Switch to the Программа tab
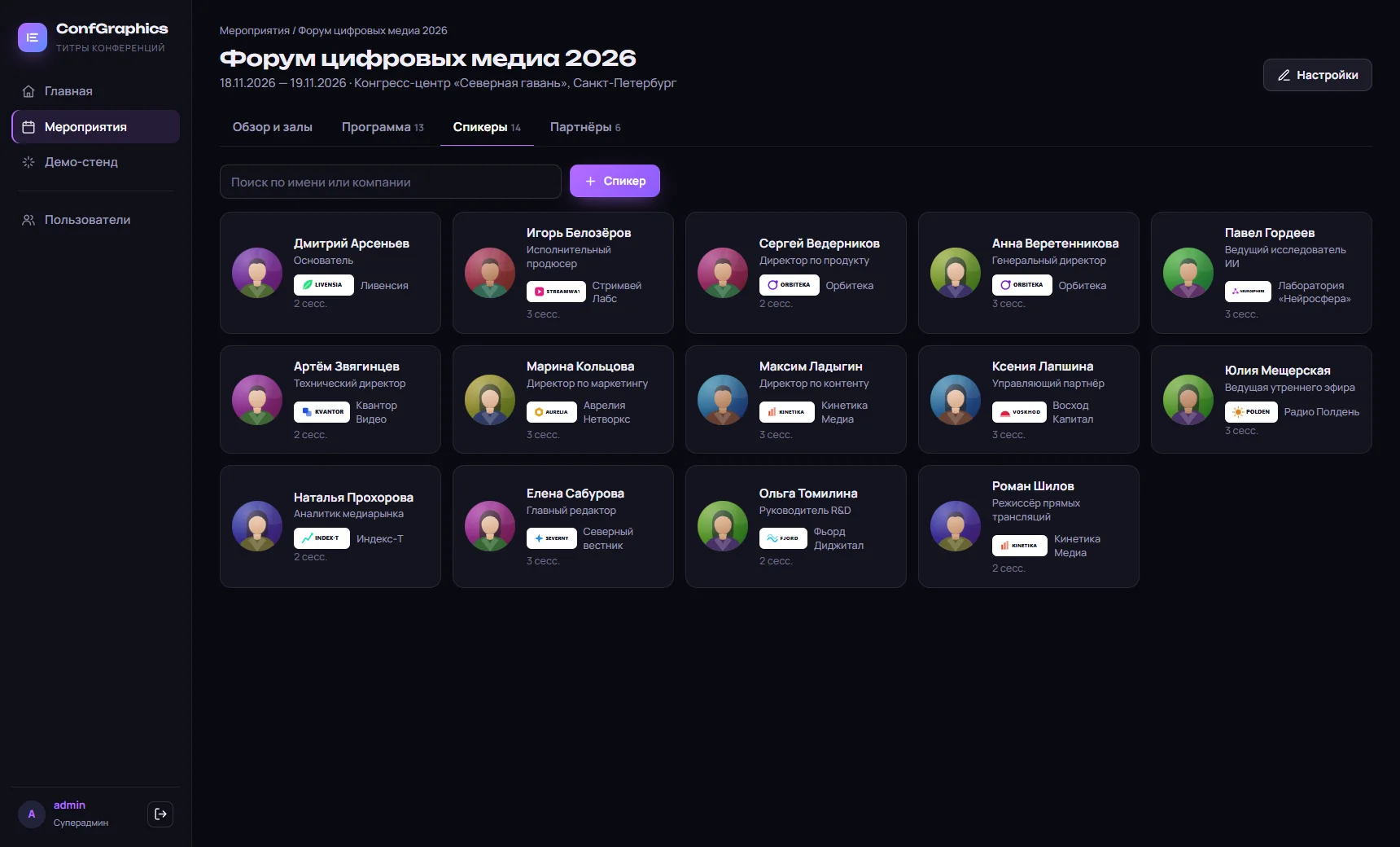The width and height of the screenshot is (1400, 847). 383,127
